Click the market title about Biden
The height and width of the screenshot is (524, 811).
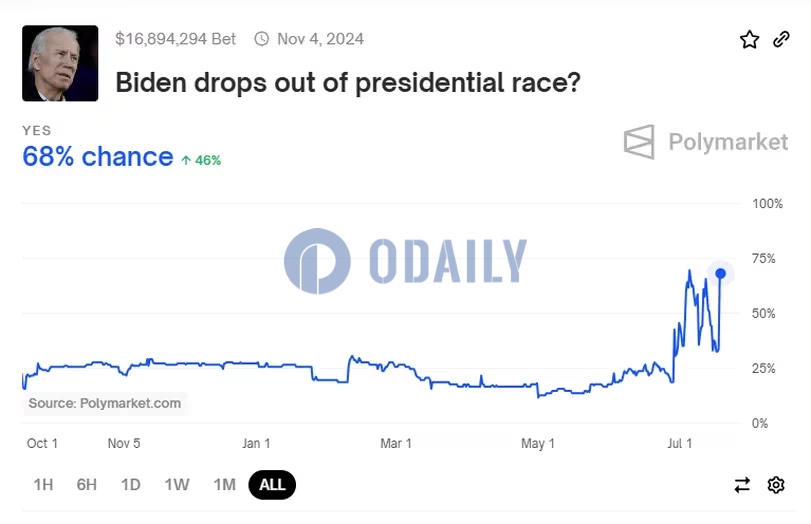348,82
